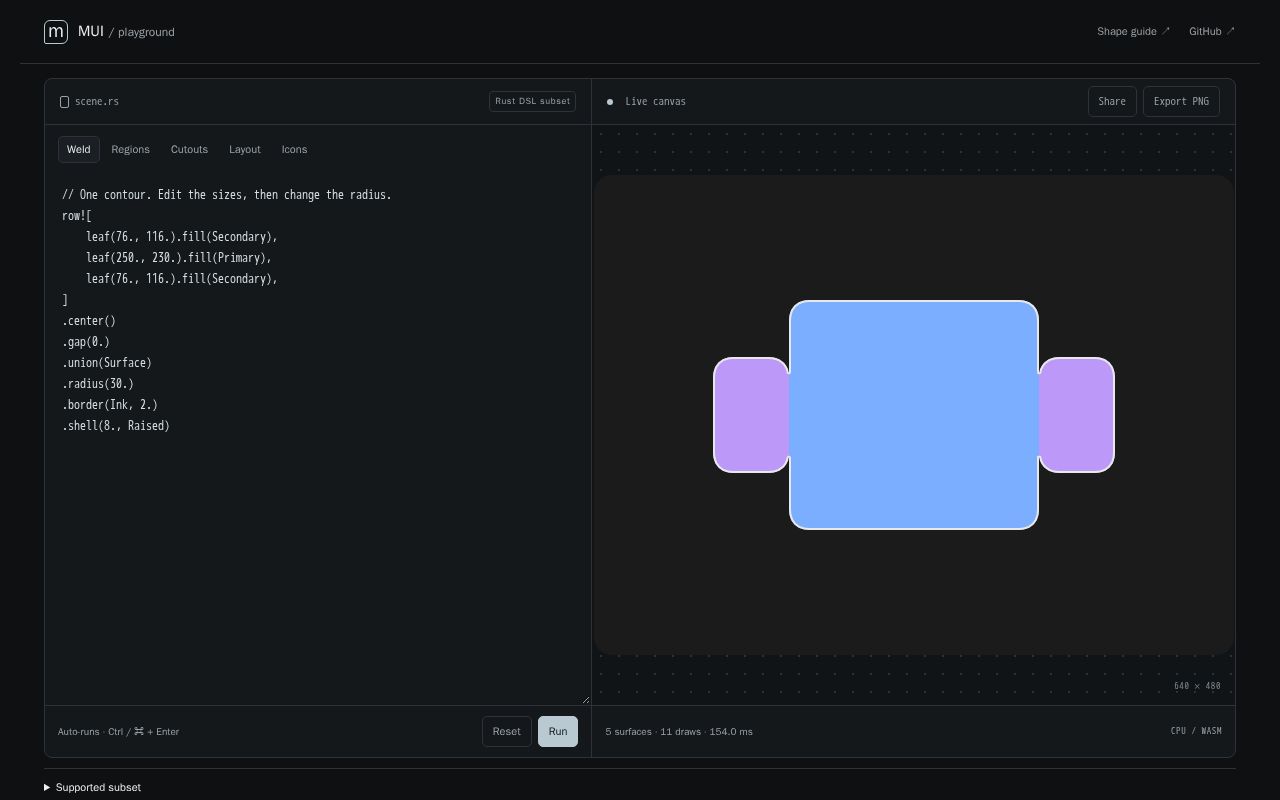Click the scene.rs file icon
Viewport: 1280px width, 800px height.
click(64, 102)
